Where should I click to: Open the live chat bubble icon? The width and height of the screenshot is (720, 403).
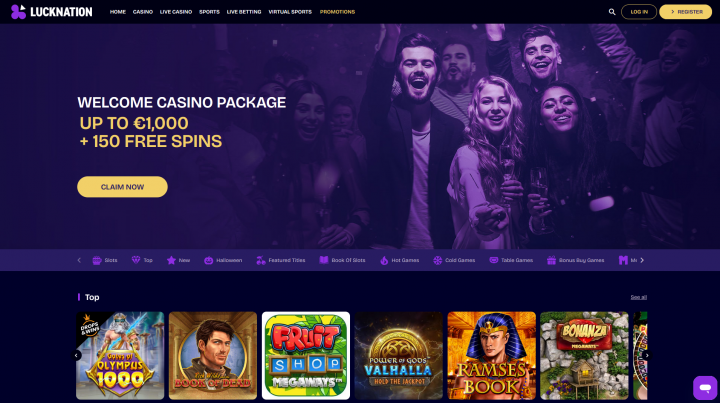[705, 387]
